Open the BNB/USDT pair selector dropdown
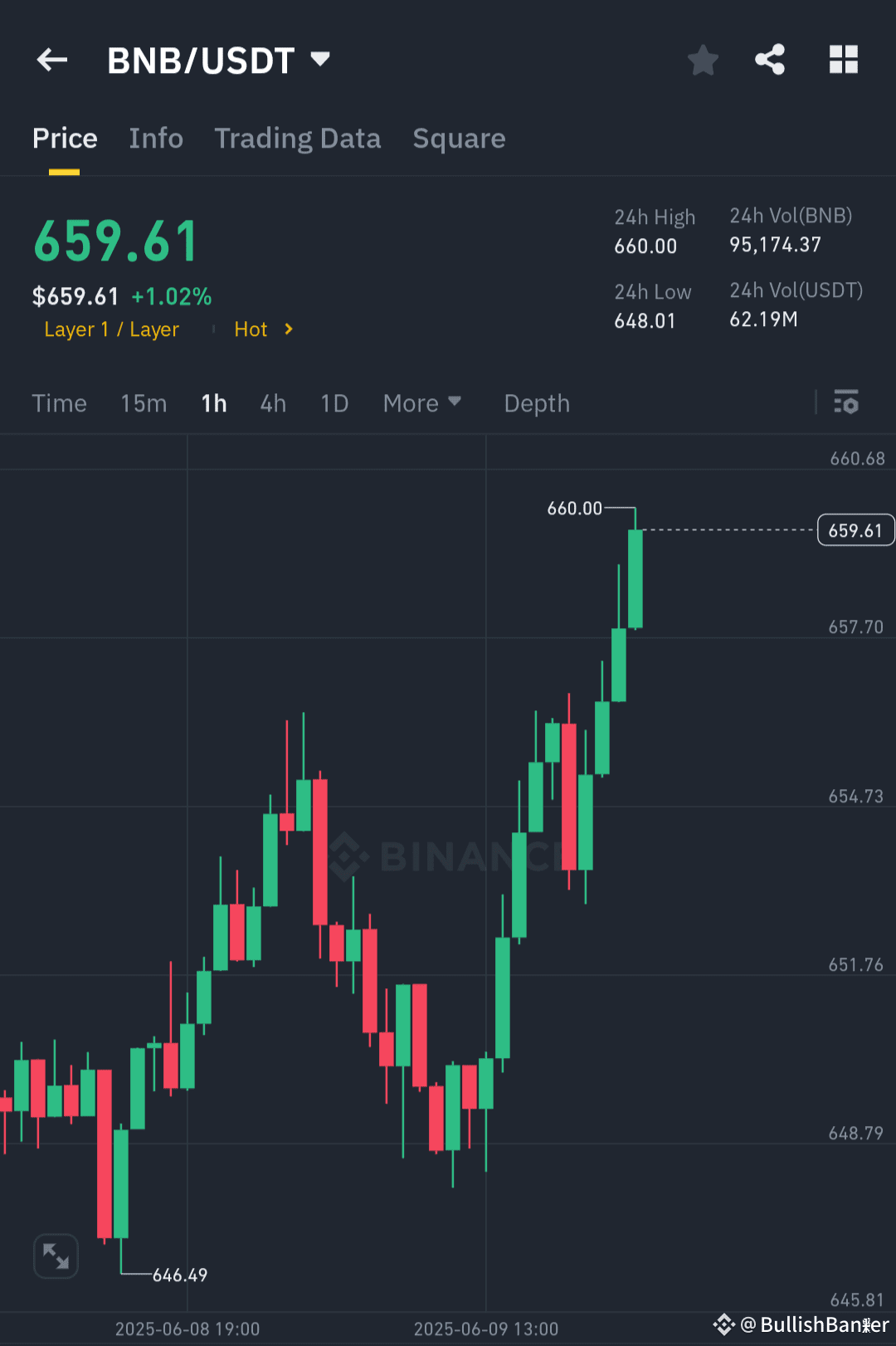Viewport: 896px width, 1346px height. coord(320,59)
